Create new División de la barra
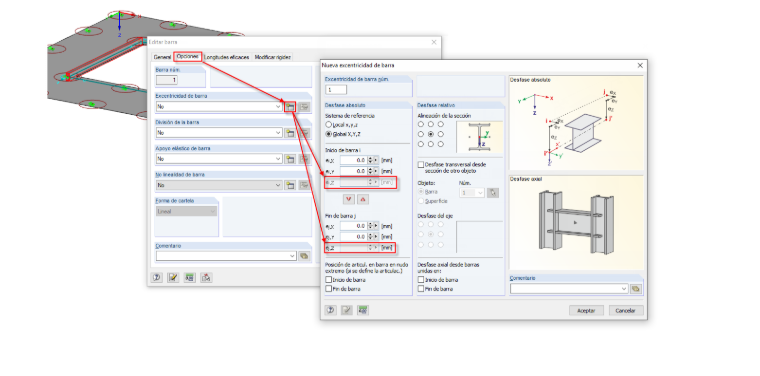 [x=290, y=133]
